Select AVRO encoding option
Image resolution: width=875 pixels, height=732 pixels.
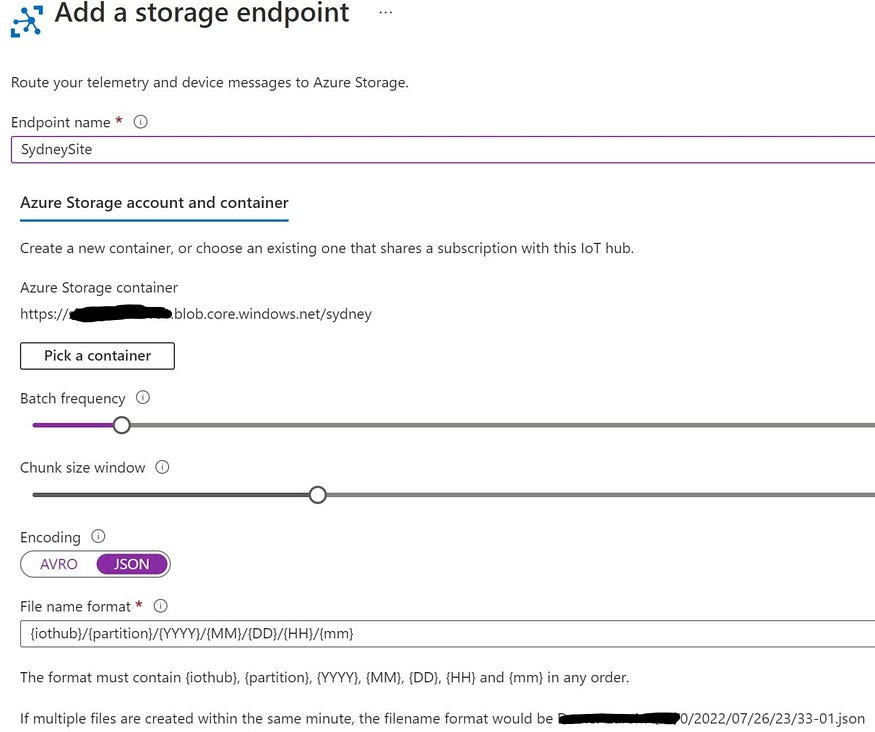click(x=59, y=564)
